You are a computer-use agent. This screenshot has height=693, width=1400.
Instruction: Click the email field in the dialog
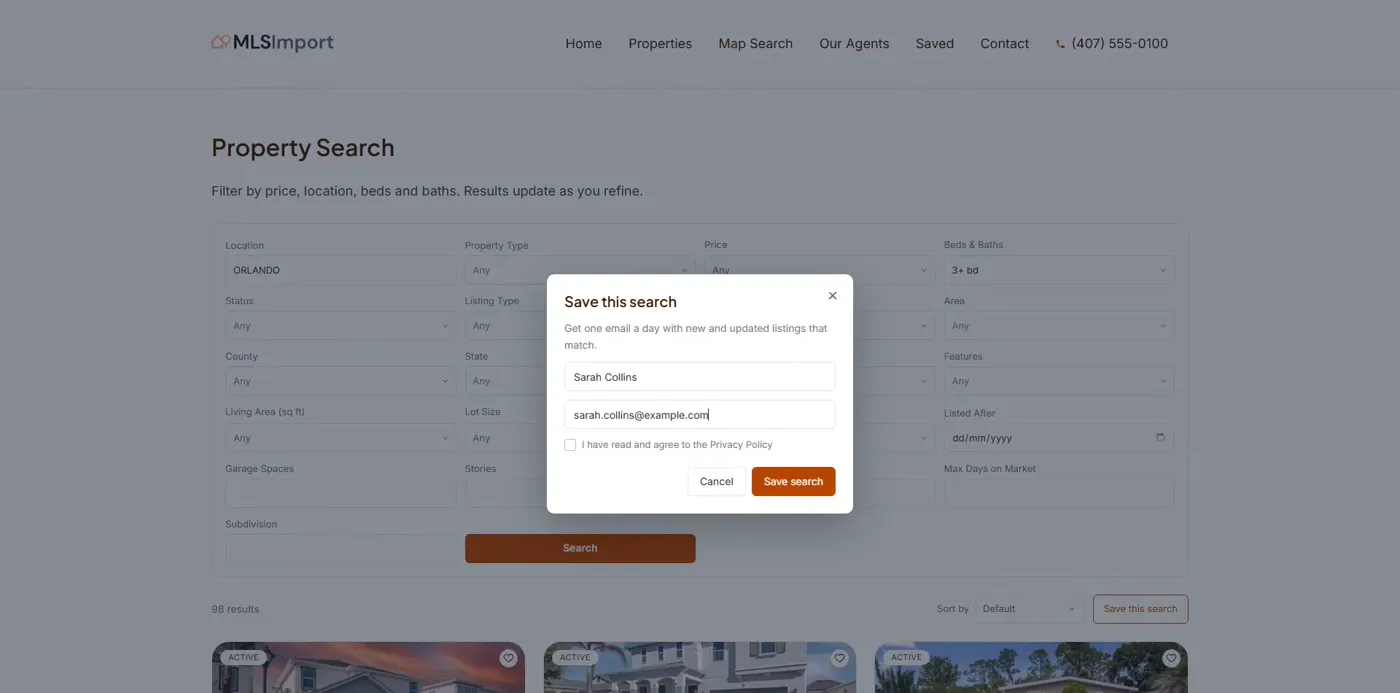click(700, 415)
